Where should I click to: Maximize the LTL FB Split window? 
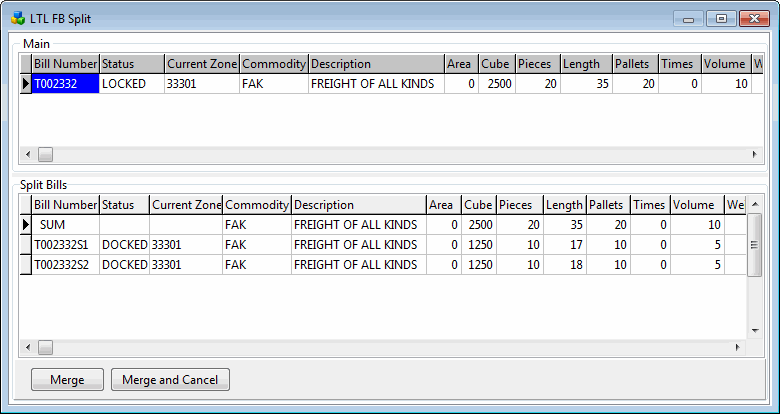[x=719, y=18]
